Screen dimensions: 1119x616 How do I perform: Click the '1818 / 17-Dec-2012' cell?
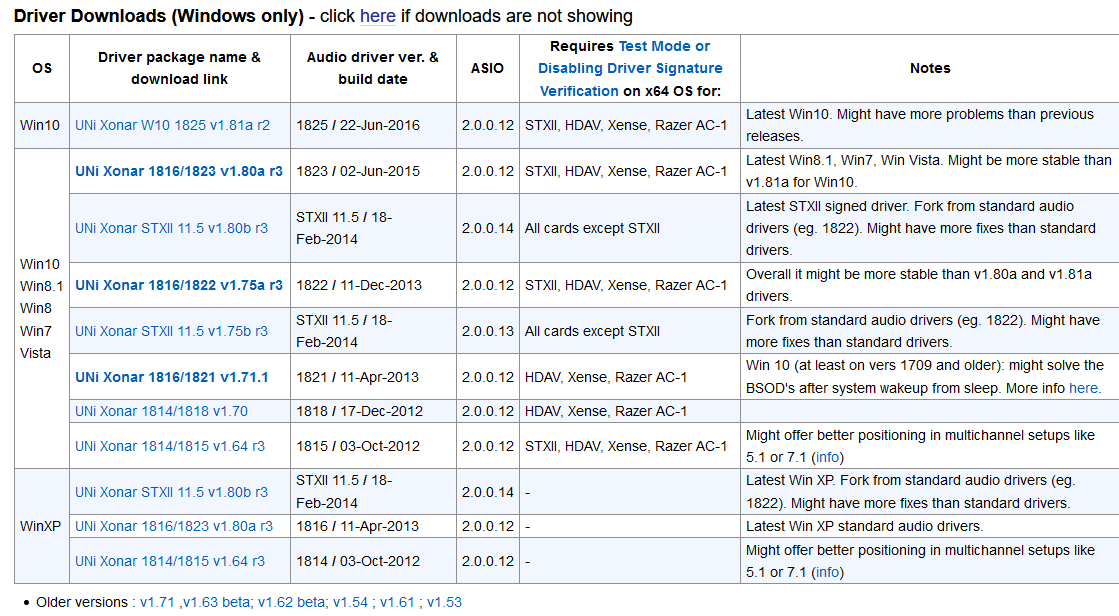tap(373, 411)
